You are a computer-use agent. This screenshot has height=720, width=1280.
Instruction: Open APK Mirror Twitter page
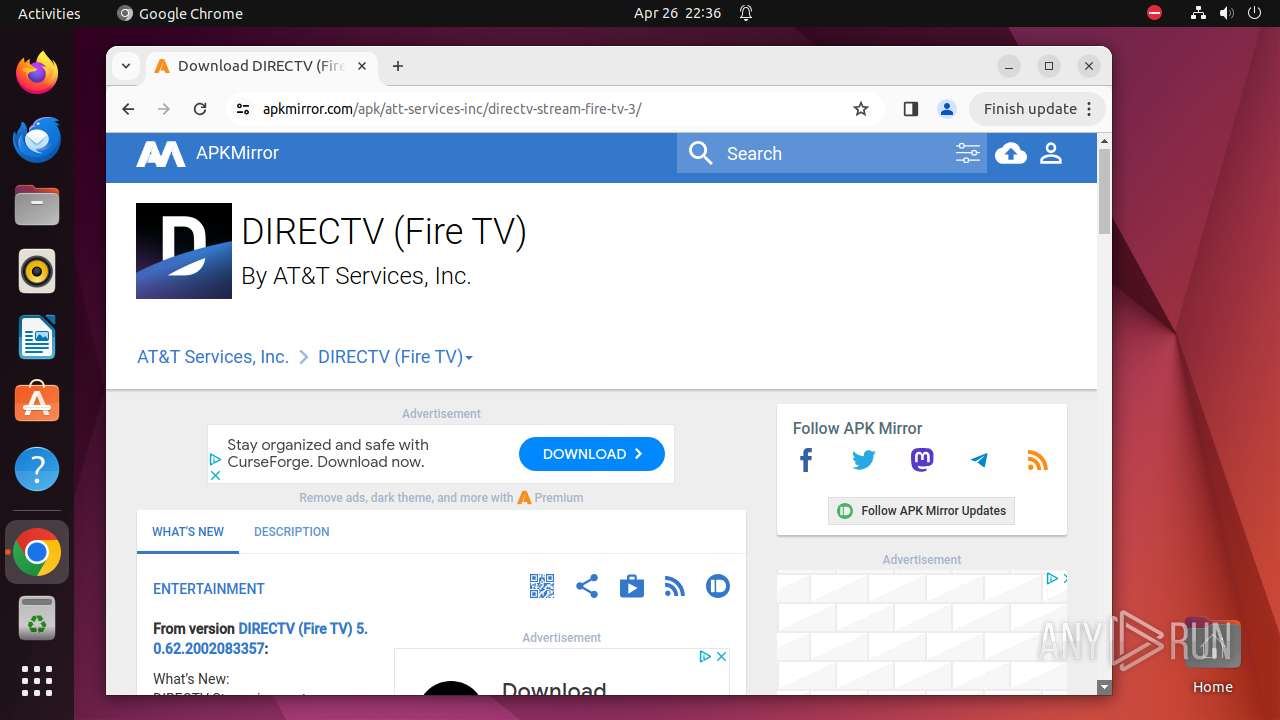click(x=864, y=460)
